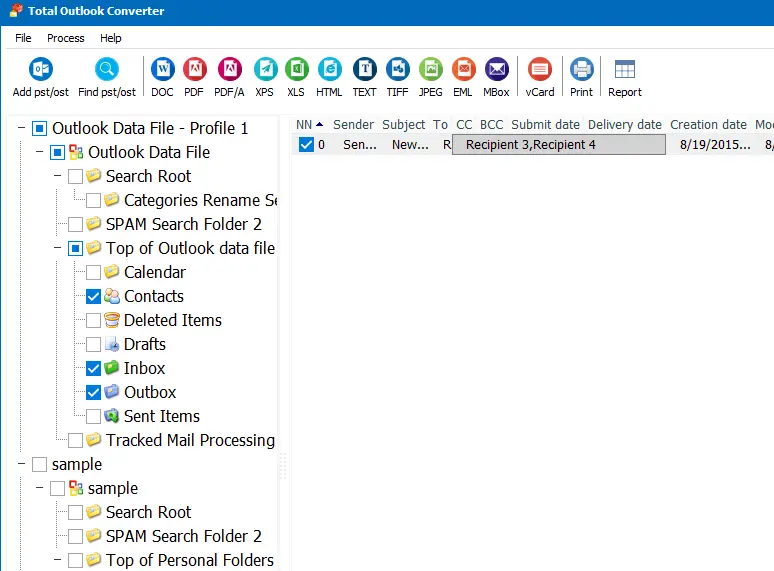This screenshot has height=571, width=774.
Task: Click the CC column header
Action: coord(464,125)
